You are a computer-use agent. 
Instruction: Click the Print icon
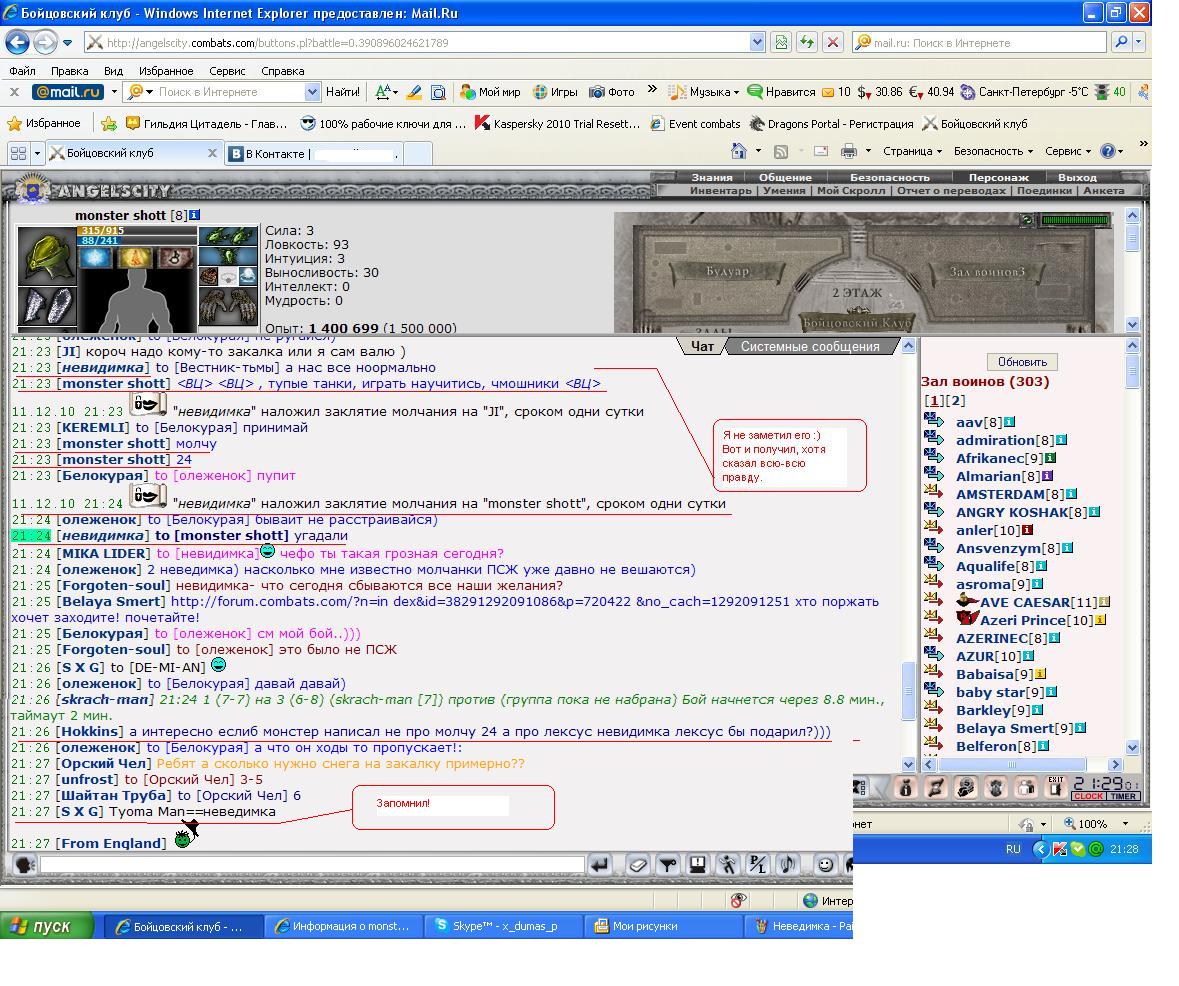849,151
